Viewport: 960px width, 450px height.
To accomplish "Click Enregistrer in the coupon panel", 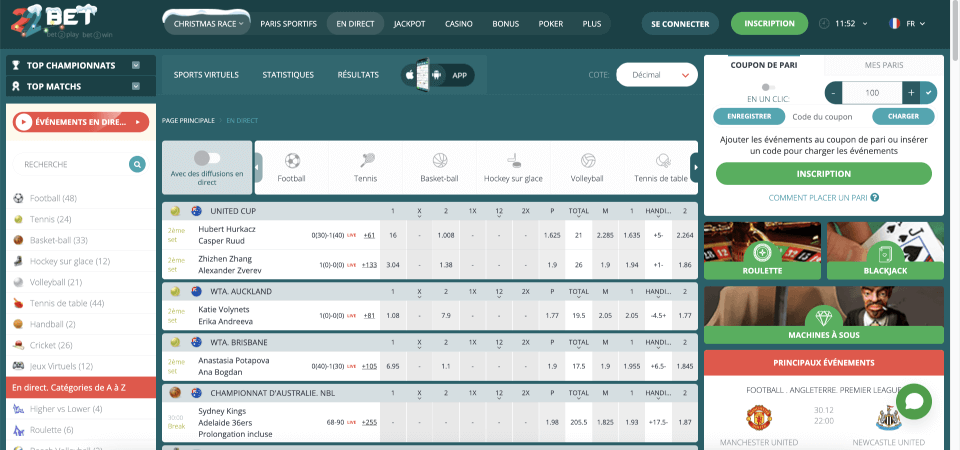I will click(x=750, y=116).
